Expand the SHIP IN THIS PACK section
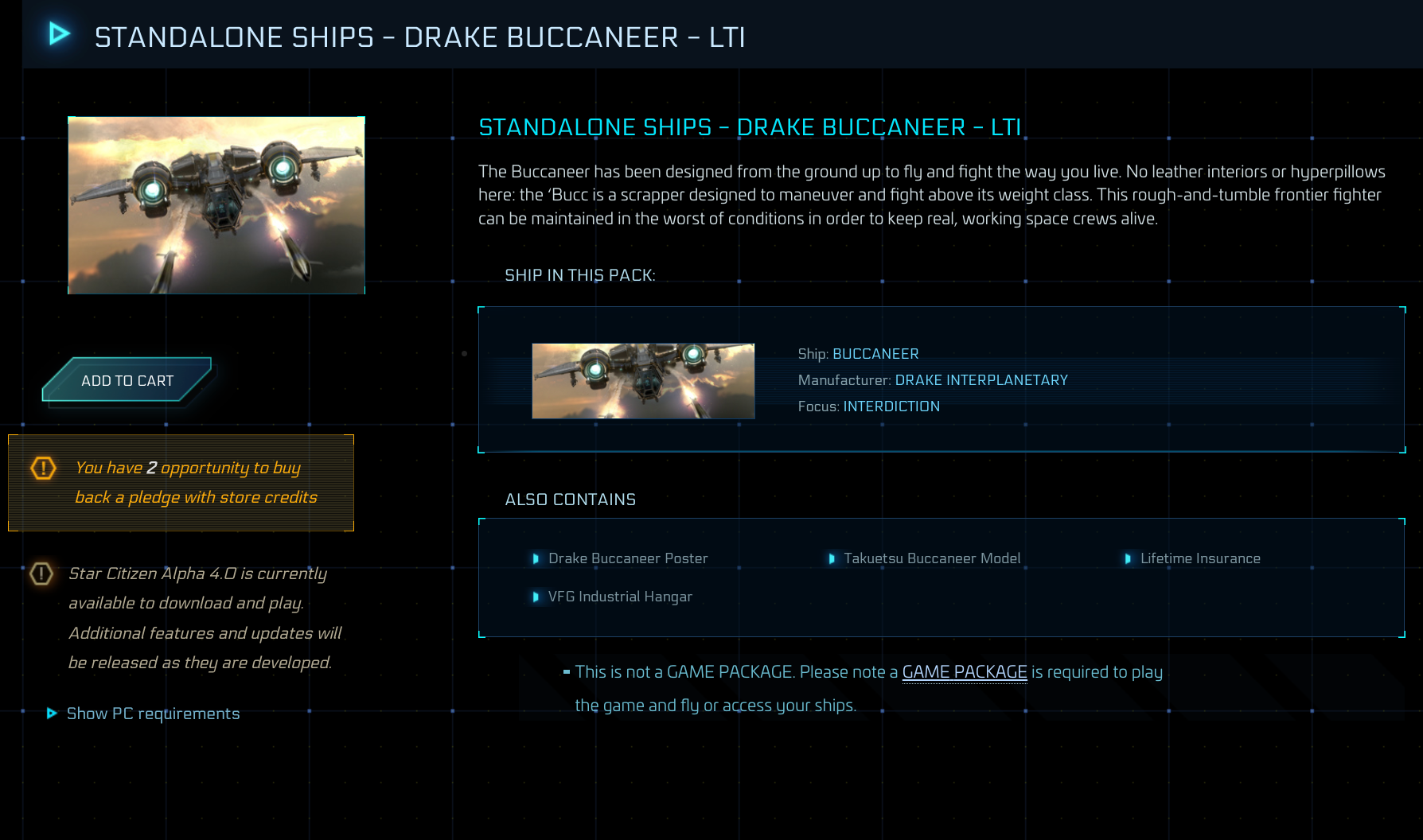Screen dimensions: 1423x840 tap(579, 274)
